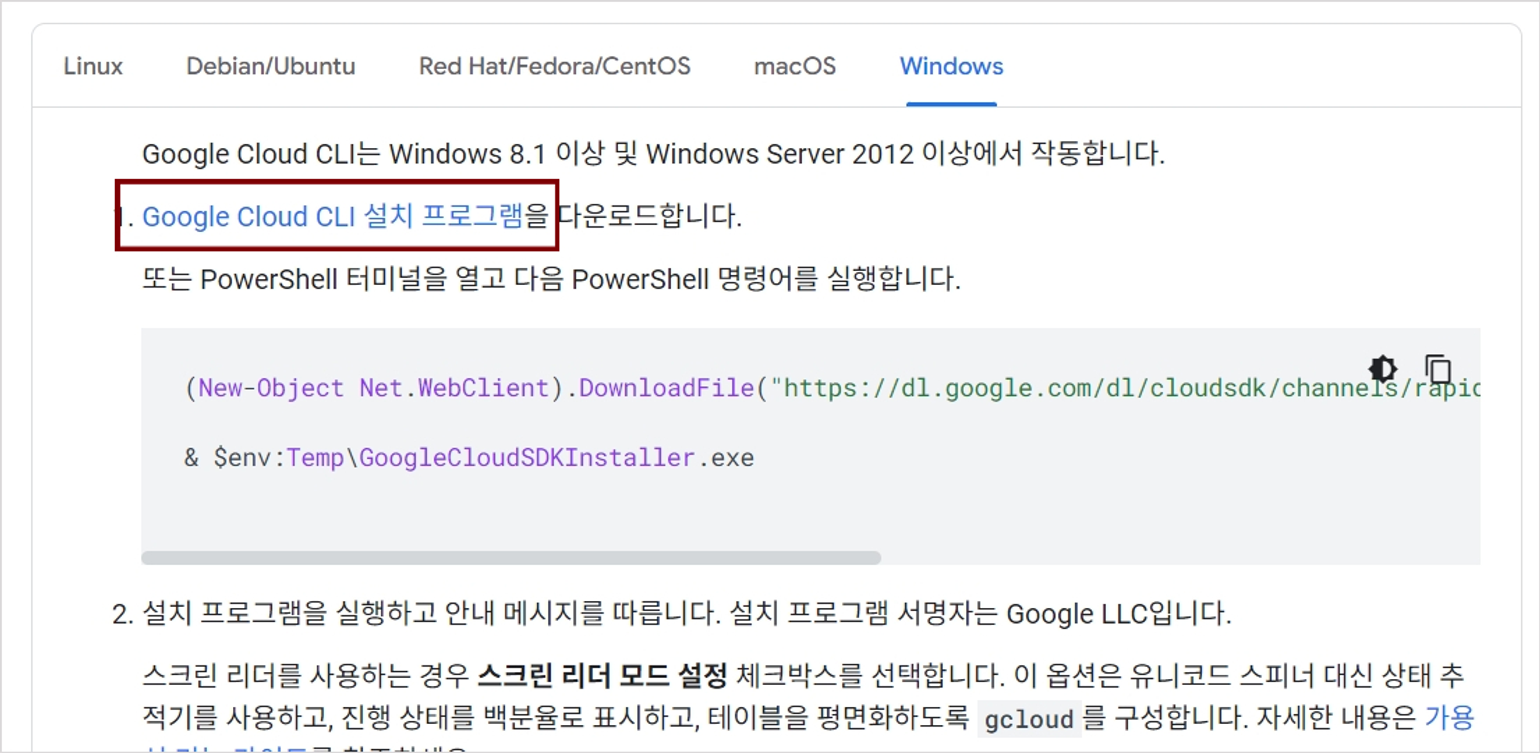Copy the PowerShell code sample
The width and height of the screenshot is (1540, 753).
point(1438,368)
